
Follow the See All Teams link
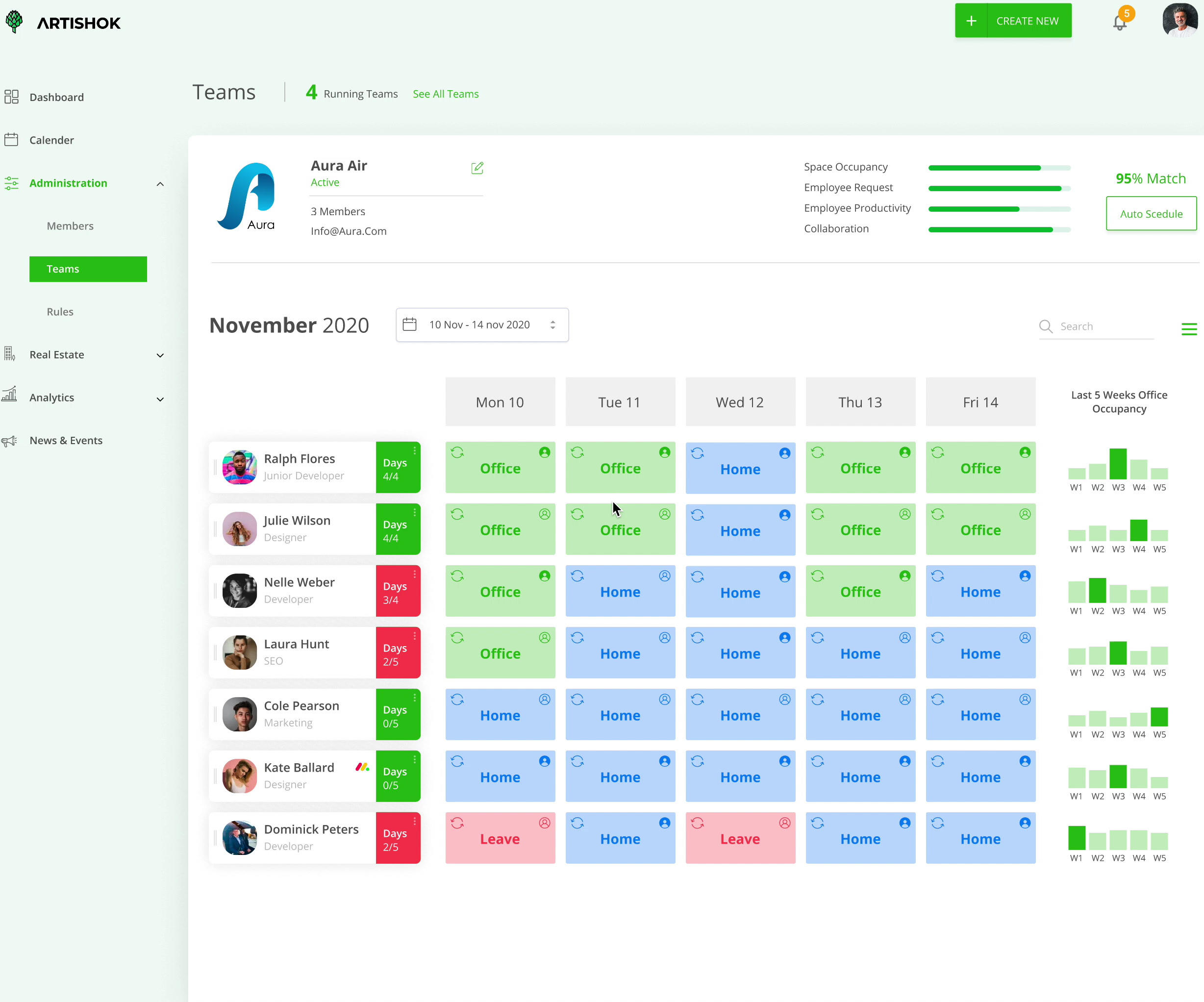tap(446, 94)
